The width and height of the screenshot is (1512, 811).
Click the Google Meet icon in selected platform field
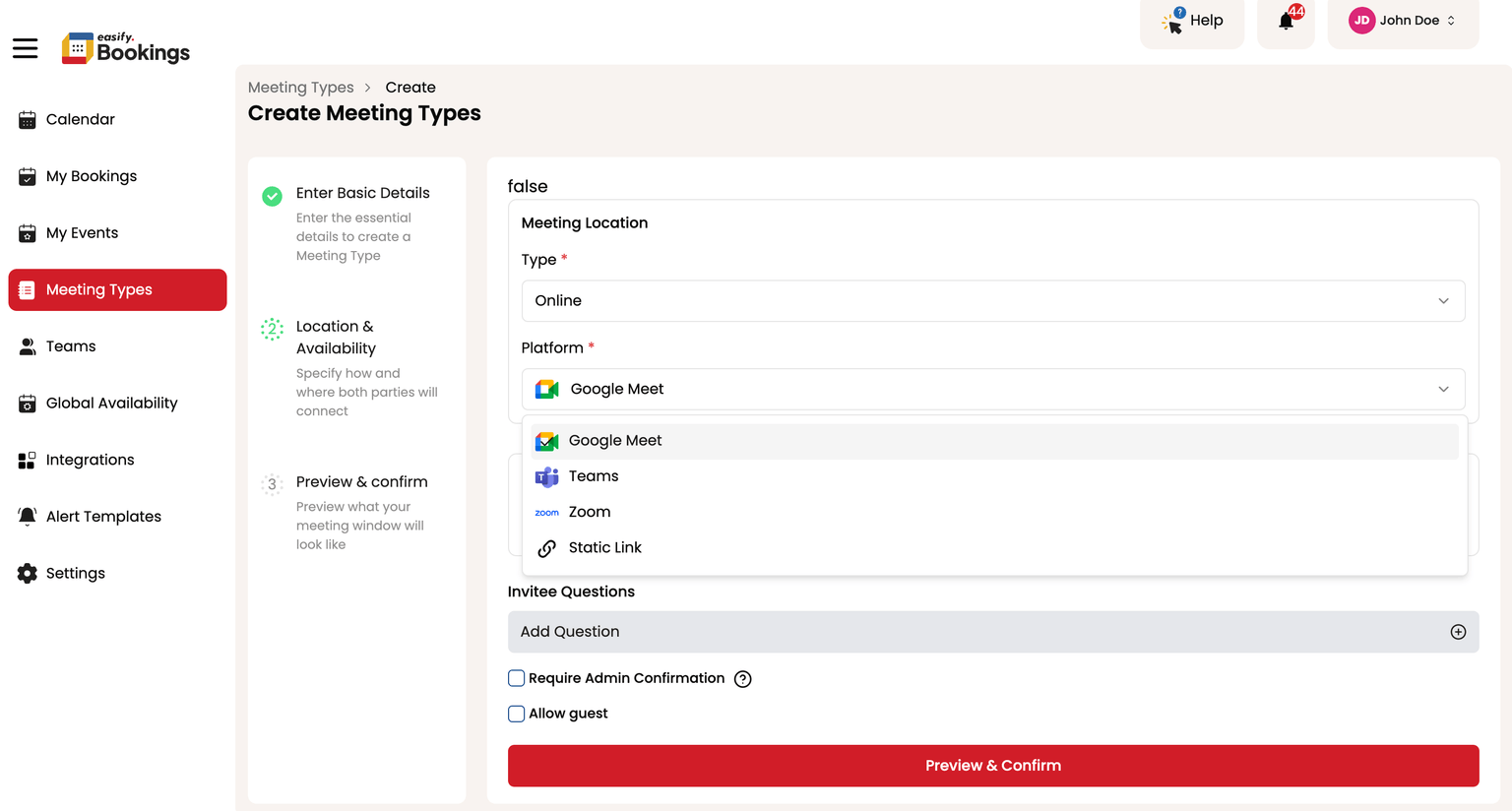click(x=547, y=390)
